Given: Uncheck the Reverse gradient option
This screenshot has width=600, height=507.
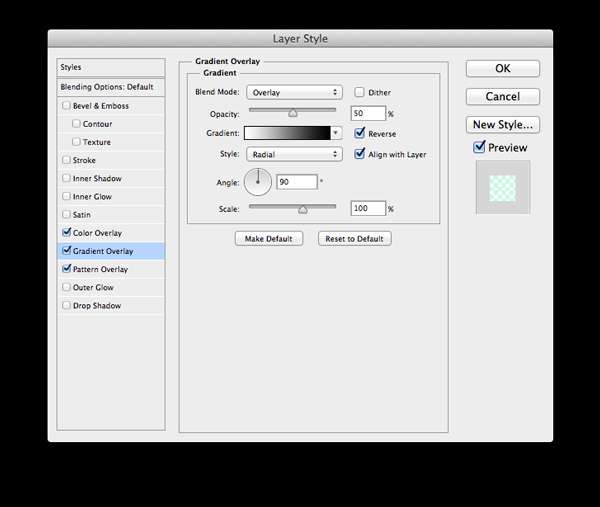Looking at the screenshot, I should (359, 133).
